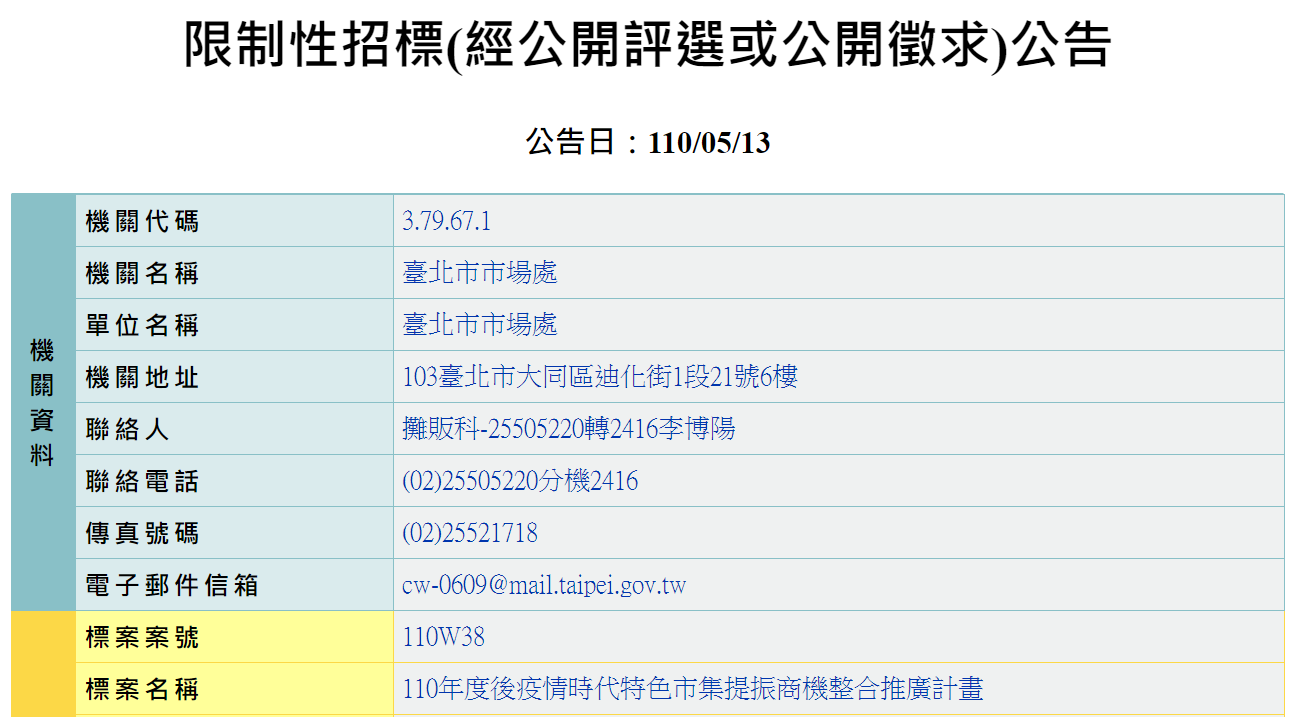
Task: Select address 103臺北市大同區迪化街1段21號6樓
Action: (600, 377)
